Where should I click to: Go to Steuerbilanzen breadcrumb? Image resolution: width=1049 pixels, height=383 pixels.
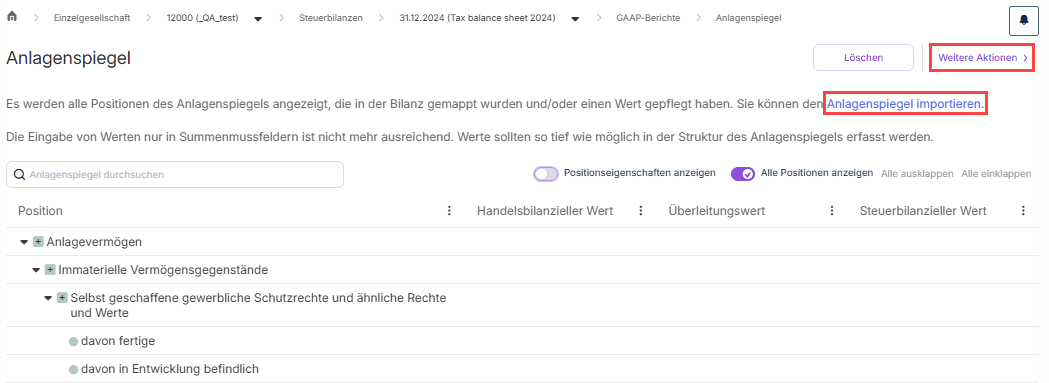(x=330, y=18)
